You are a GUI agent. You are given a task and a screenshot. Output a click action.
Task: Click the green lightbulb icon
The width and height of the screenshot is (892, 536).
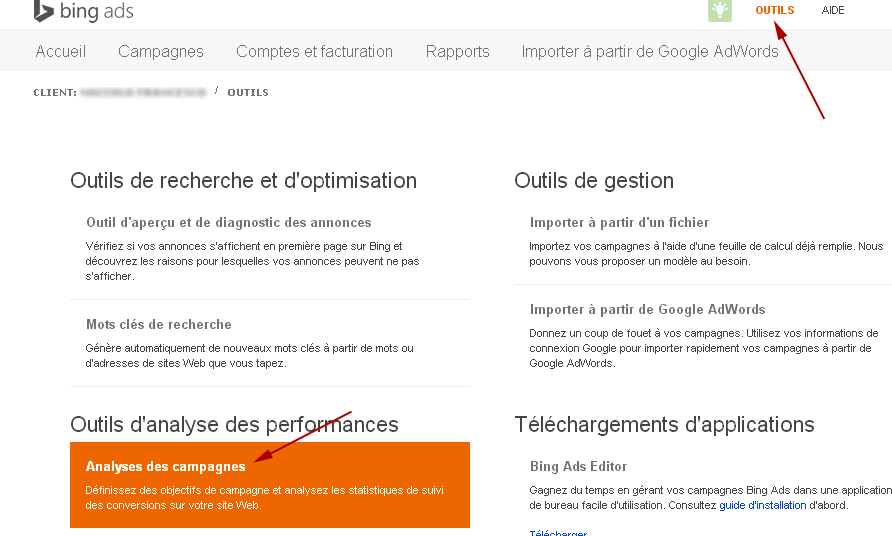(720, 10)
